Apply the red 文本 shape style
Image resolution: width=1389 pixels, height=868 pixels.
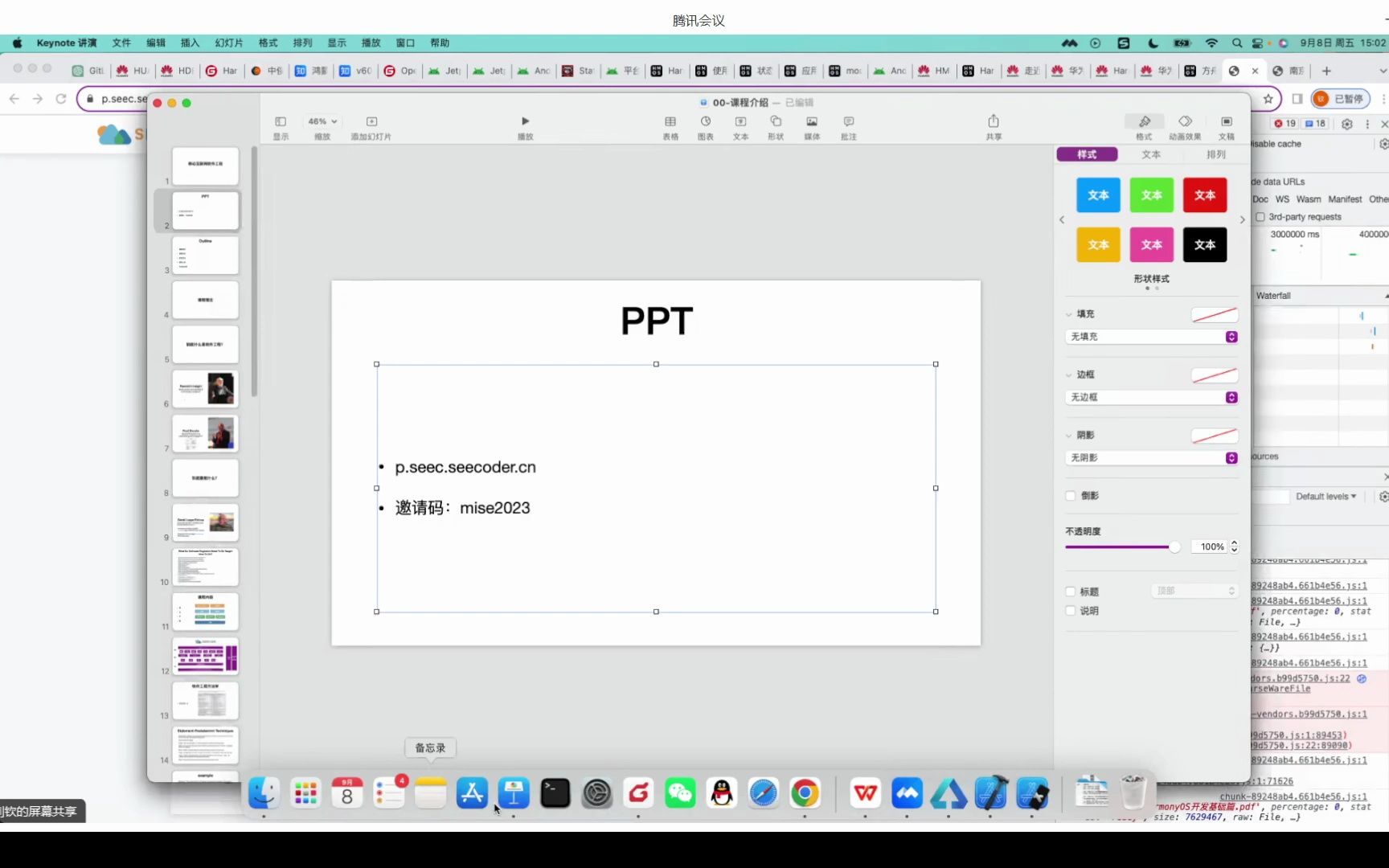click(x=1205, y=195)
